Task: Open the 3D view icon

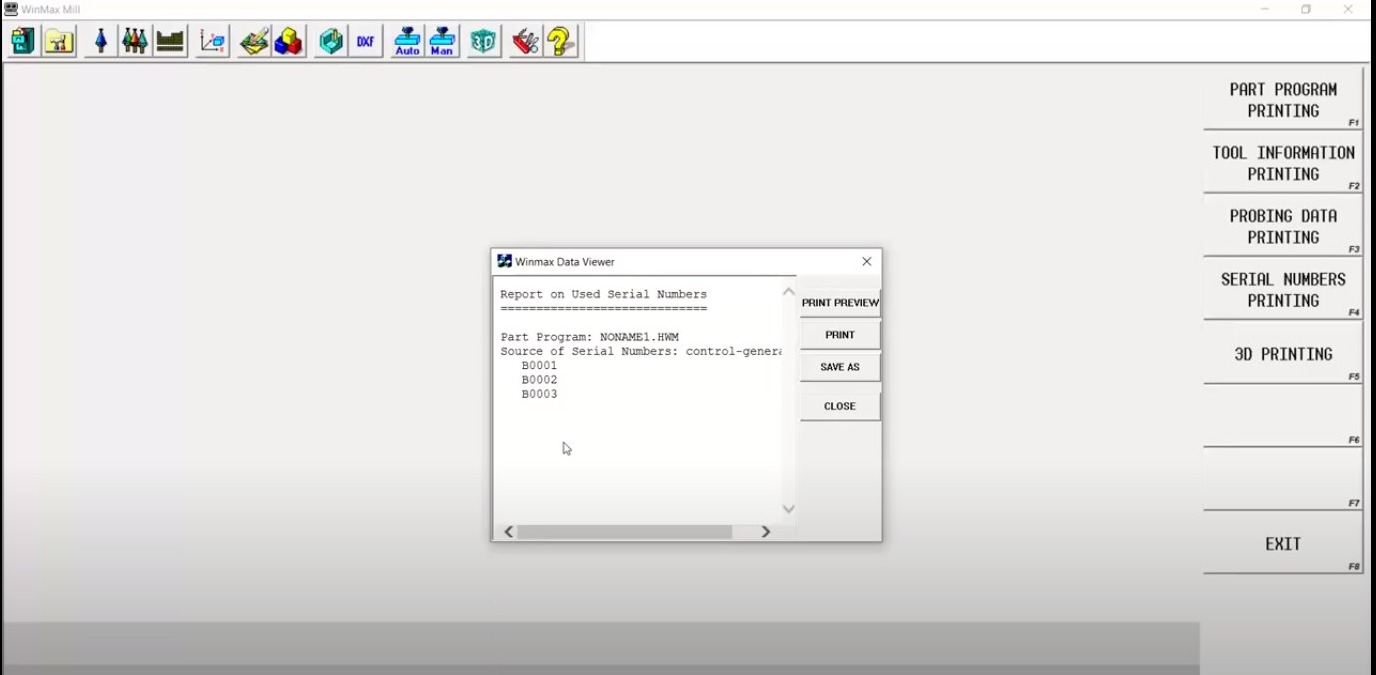Action: (x=484, y=42)
